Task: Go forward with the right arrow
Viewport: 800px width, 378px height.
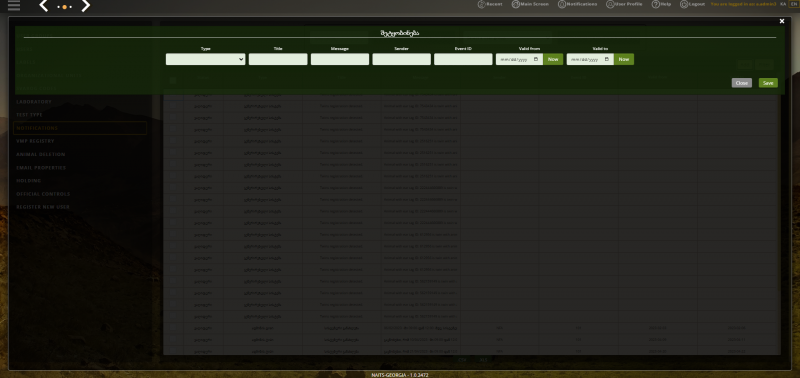Action: [x=85, y=6]
